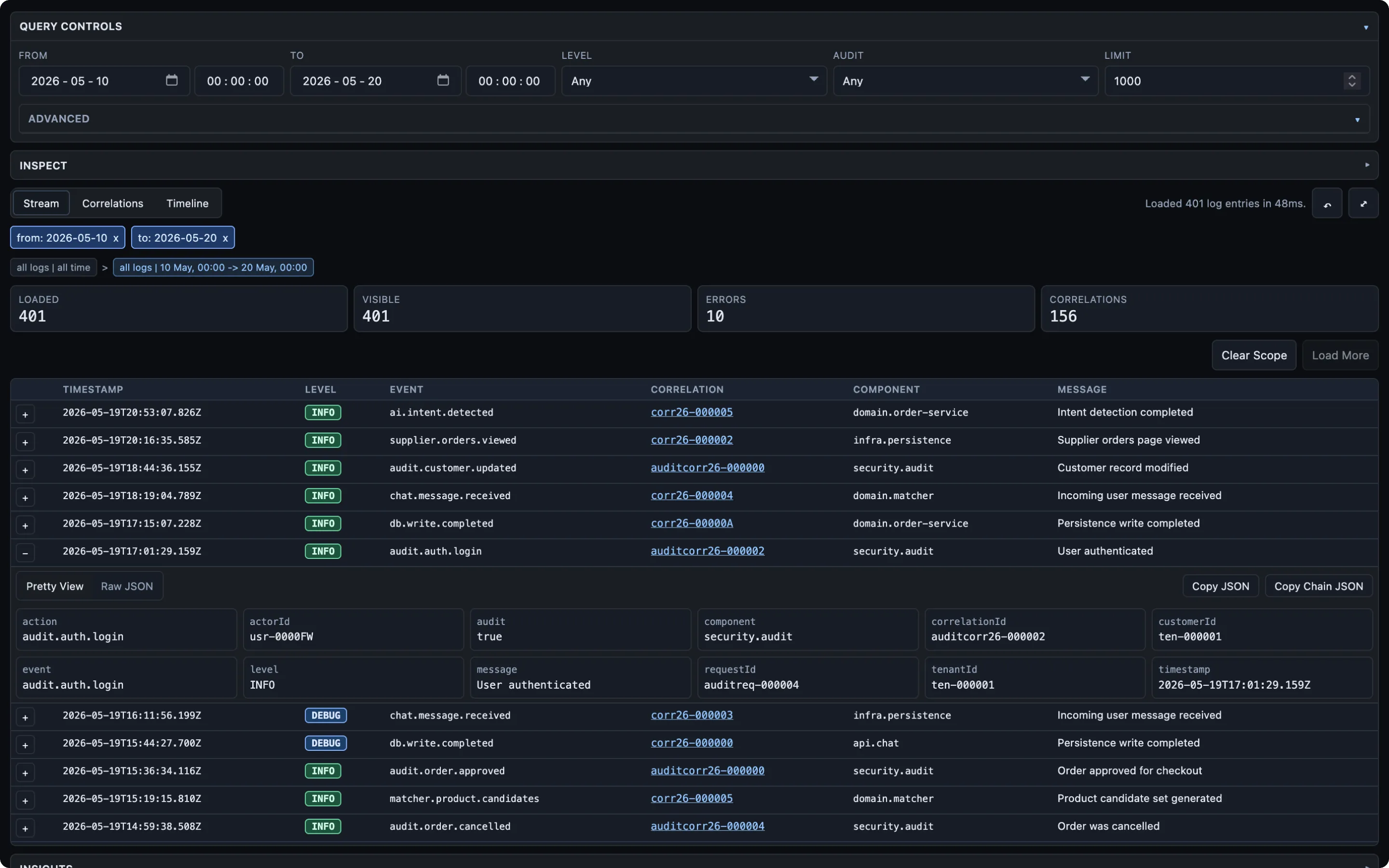Viewport: 1389px width, 868px height.
Task: Expand the ai.intent.detected log row
Action: click(x=25, y=415)
